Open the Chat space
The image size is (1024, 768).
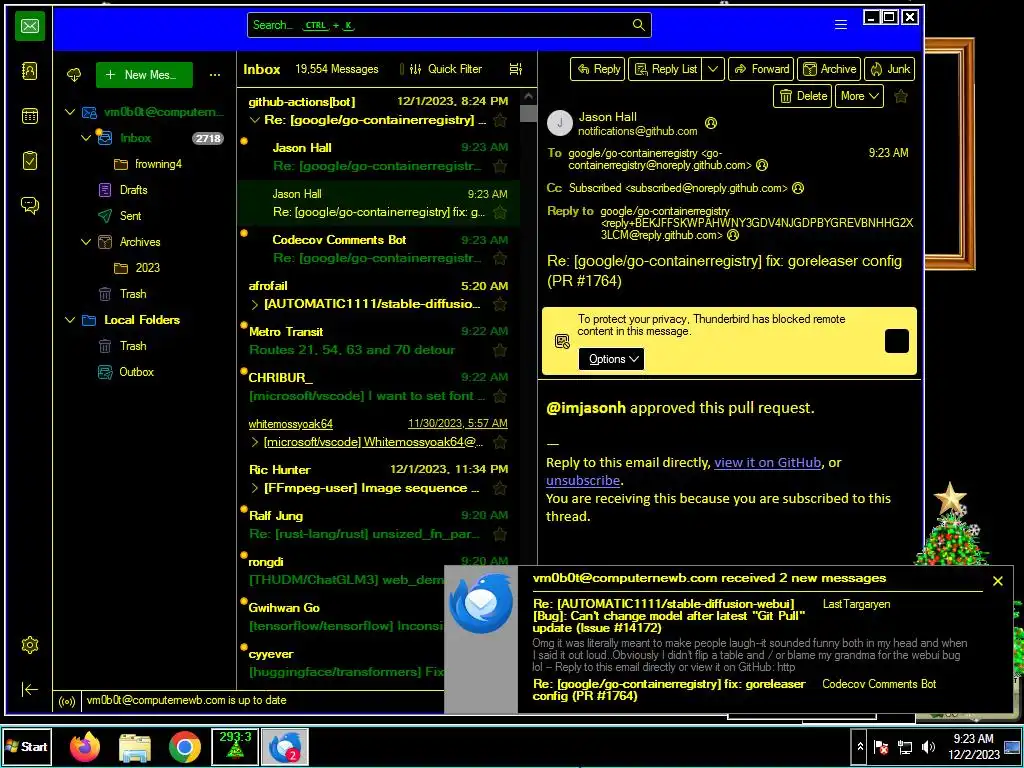29,206
